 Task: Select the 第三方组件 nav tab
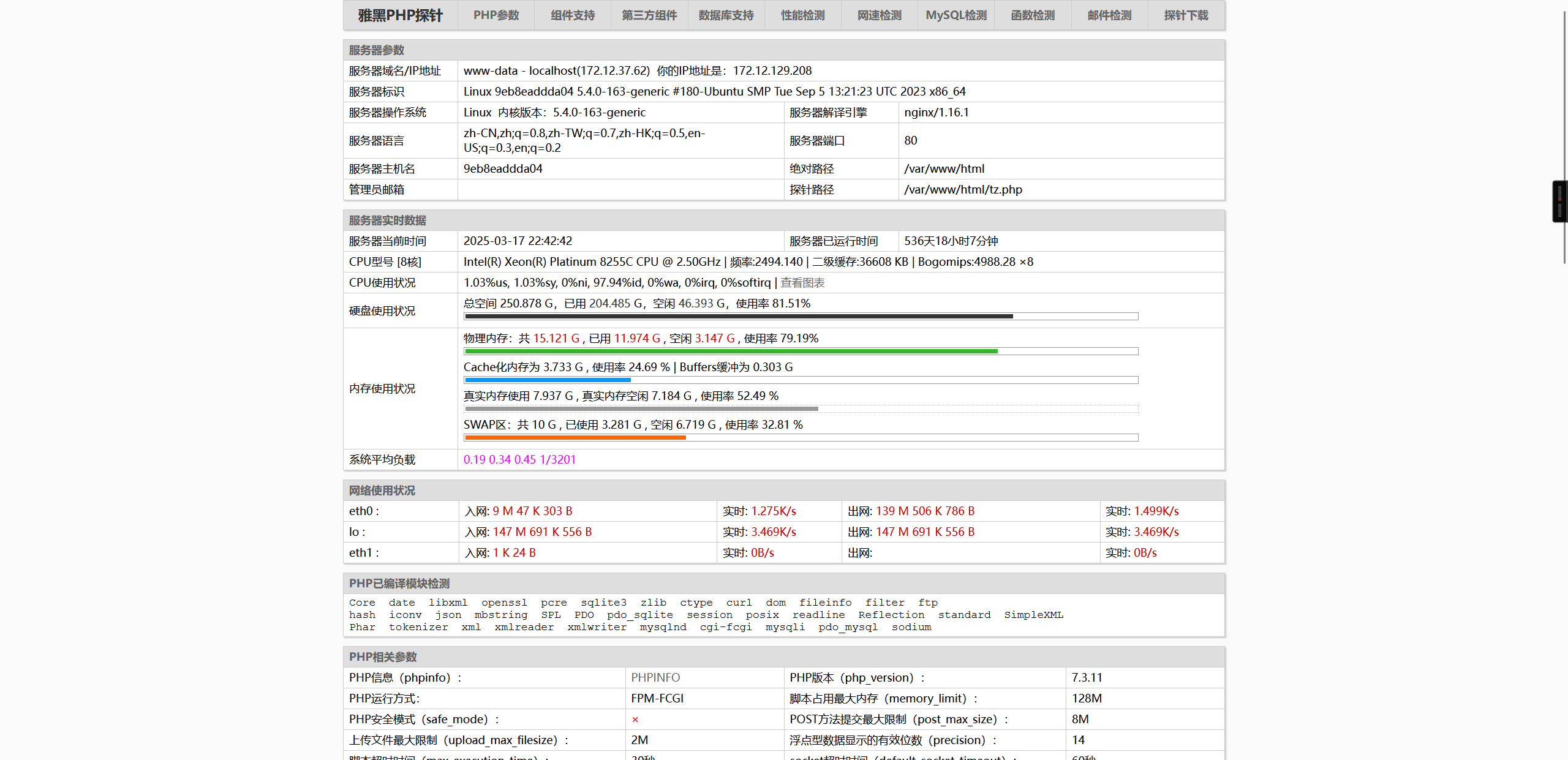[x=649, y=15]
